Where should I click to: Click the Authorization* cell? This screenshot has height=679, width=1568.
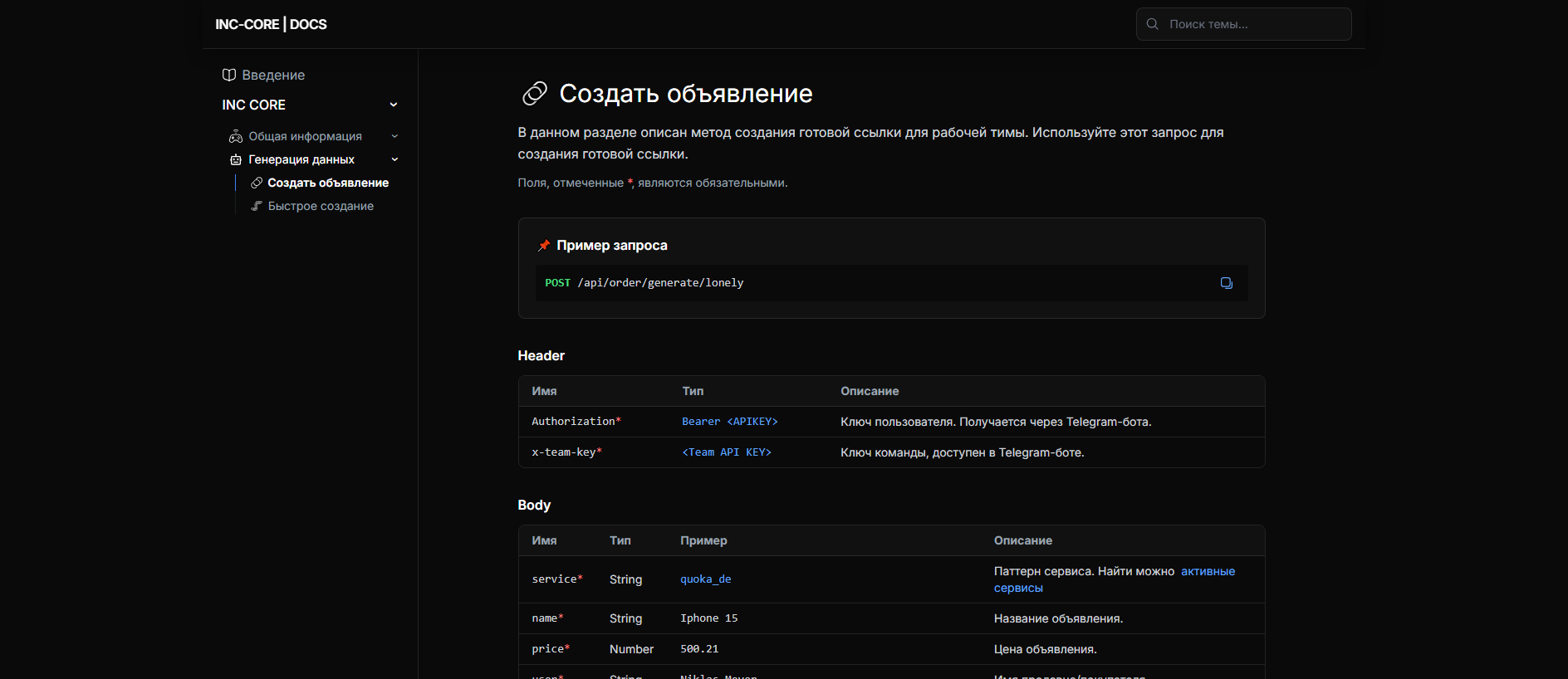(x=576, y=422)
